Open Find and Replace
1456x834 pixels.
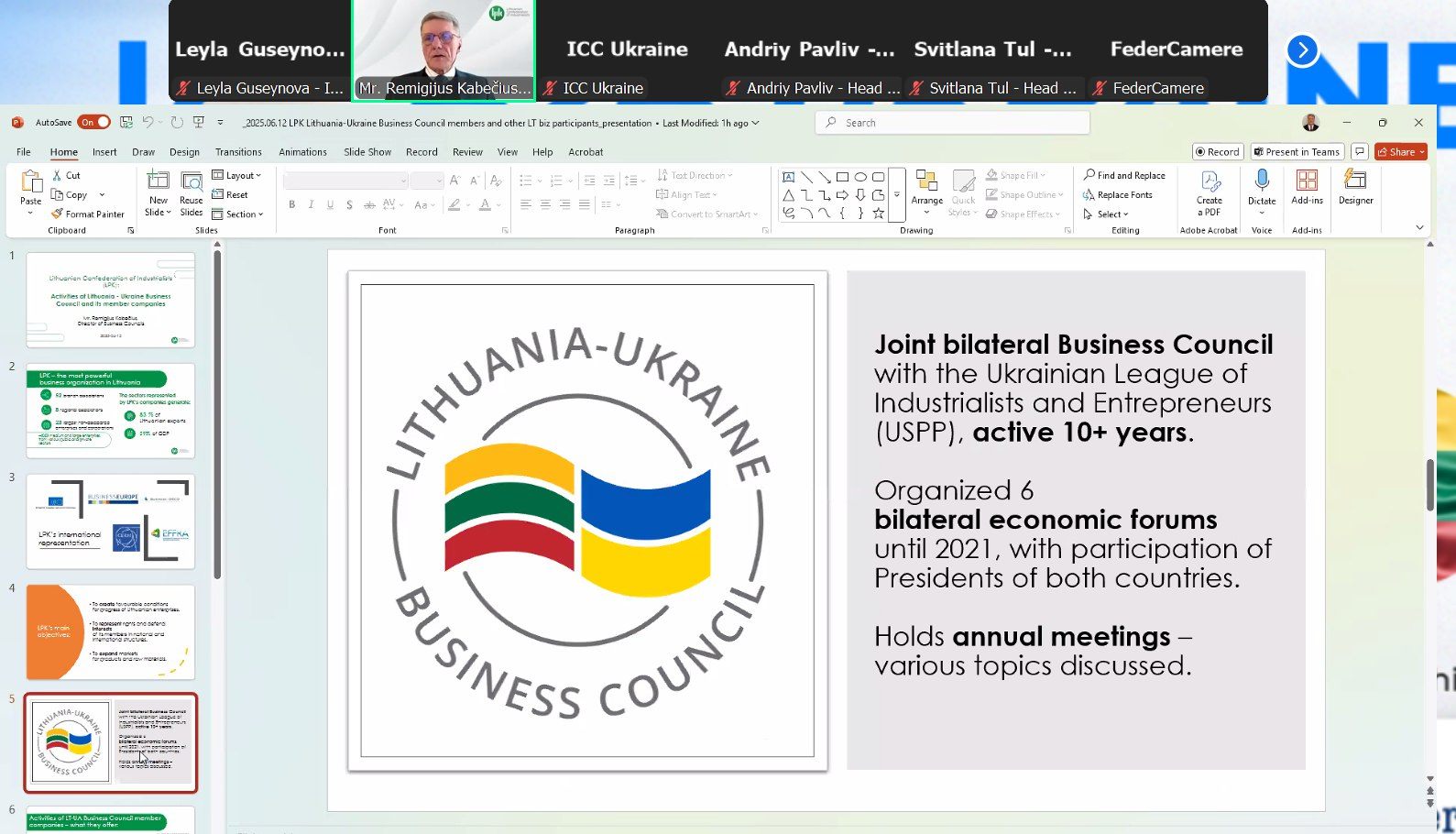1124,175
